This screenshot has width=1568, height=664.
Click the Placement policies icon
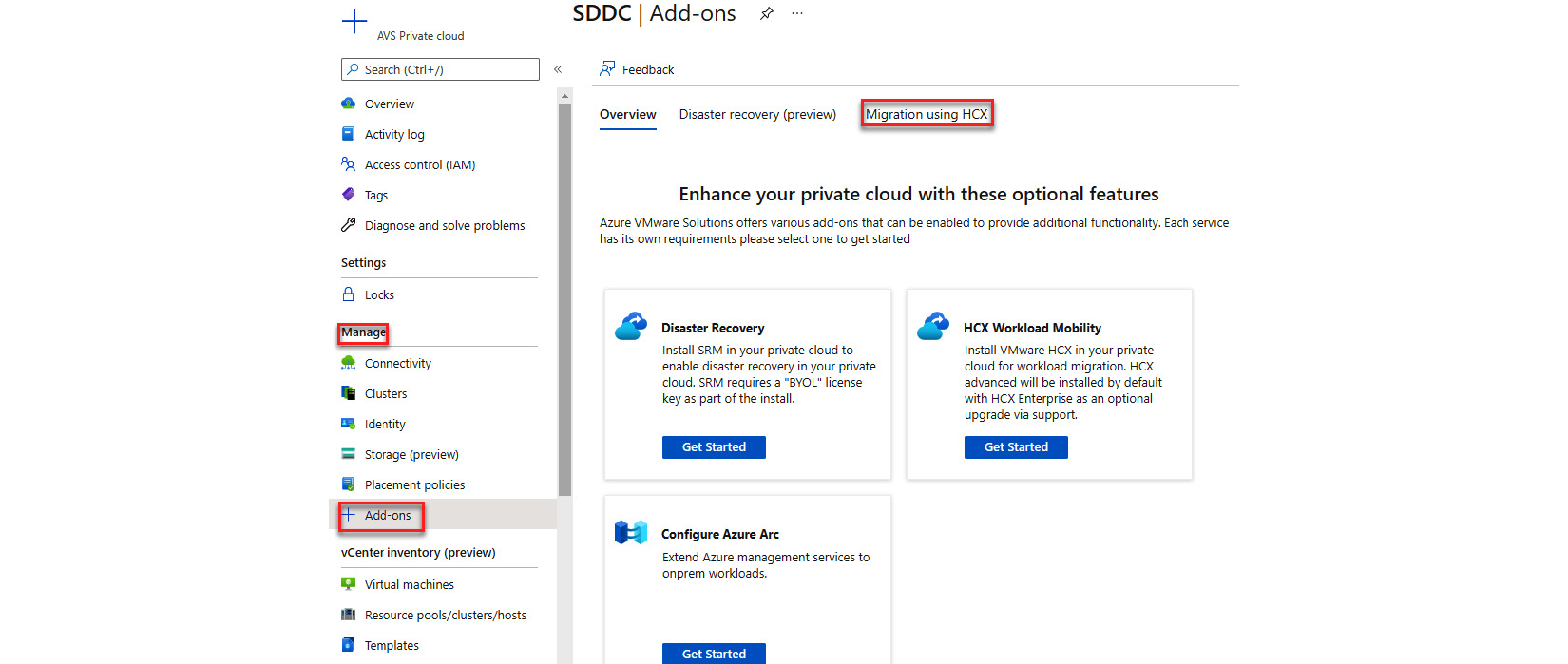click(349, 484)
